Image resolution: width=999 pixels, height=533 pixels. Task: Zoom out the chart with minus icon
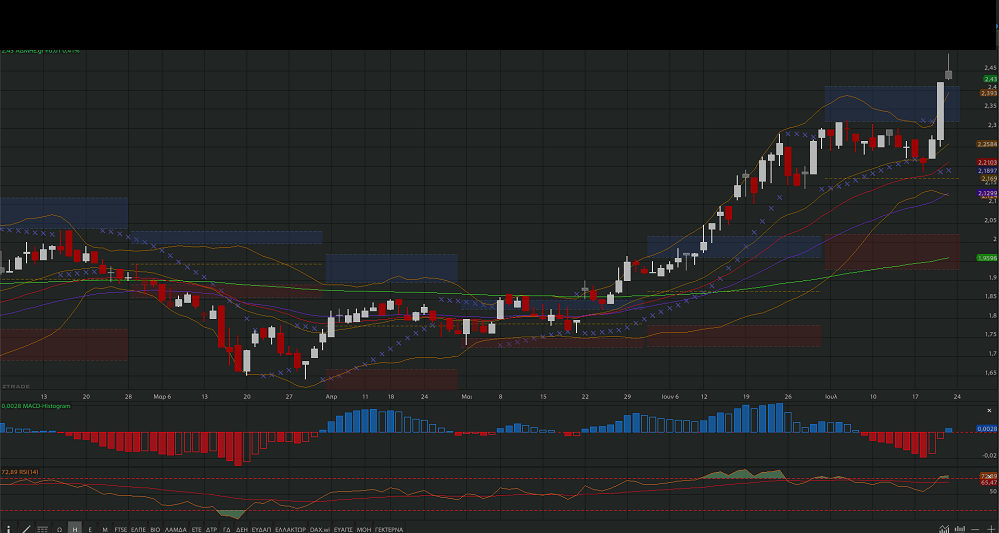coord(975,529)
